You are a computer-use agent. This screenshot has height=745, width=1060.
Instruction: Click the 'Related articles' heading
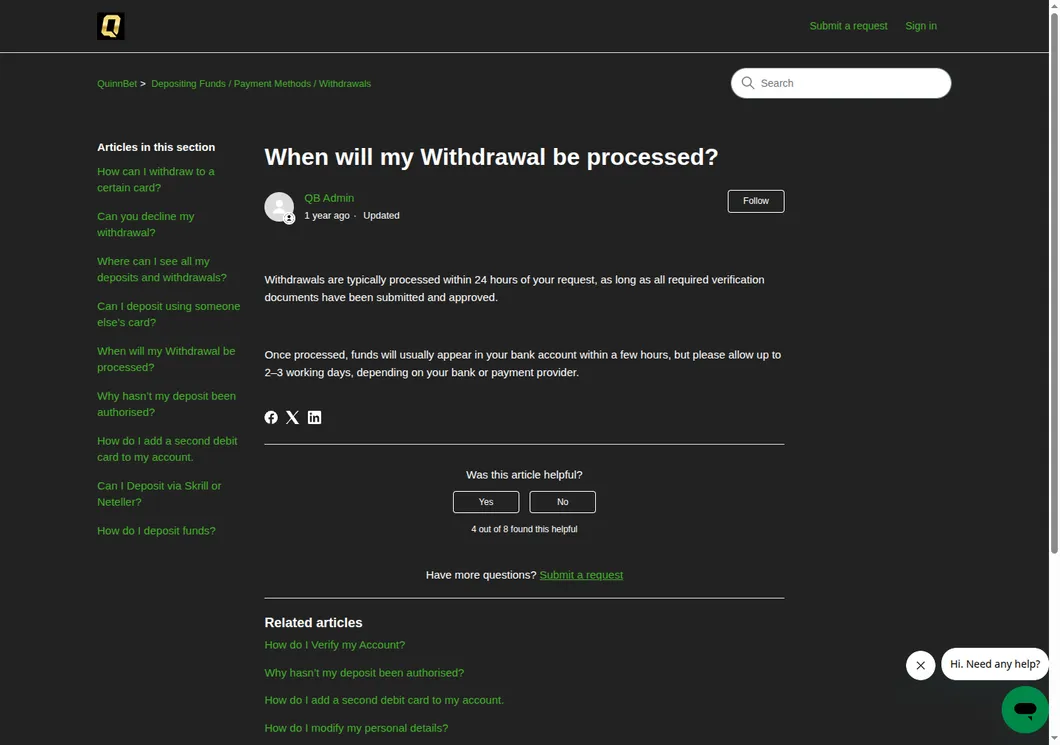tap(313, 623)
